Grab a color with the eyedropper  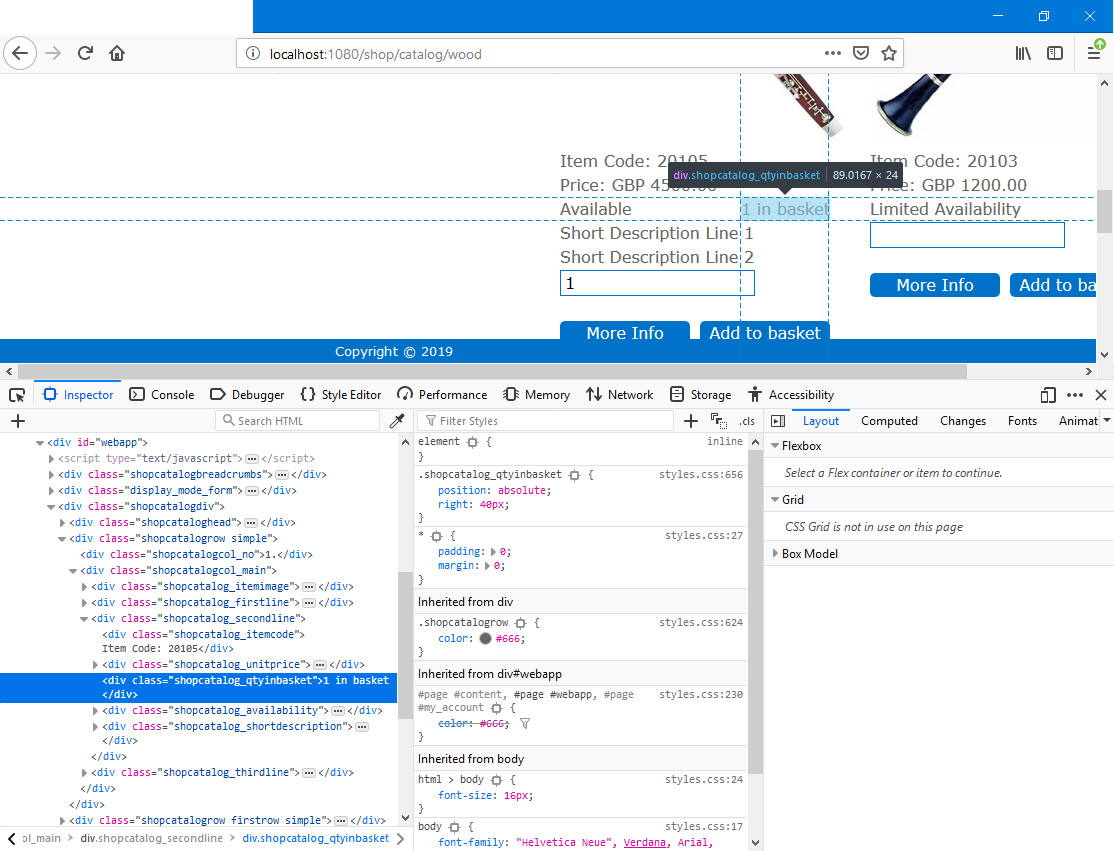[x=397, y=421]
